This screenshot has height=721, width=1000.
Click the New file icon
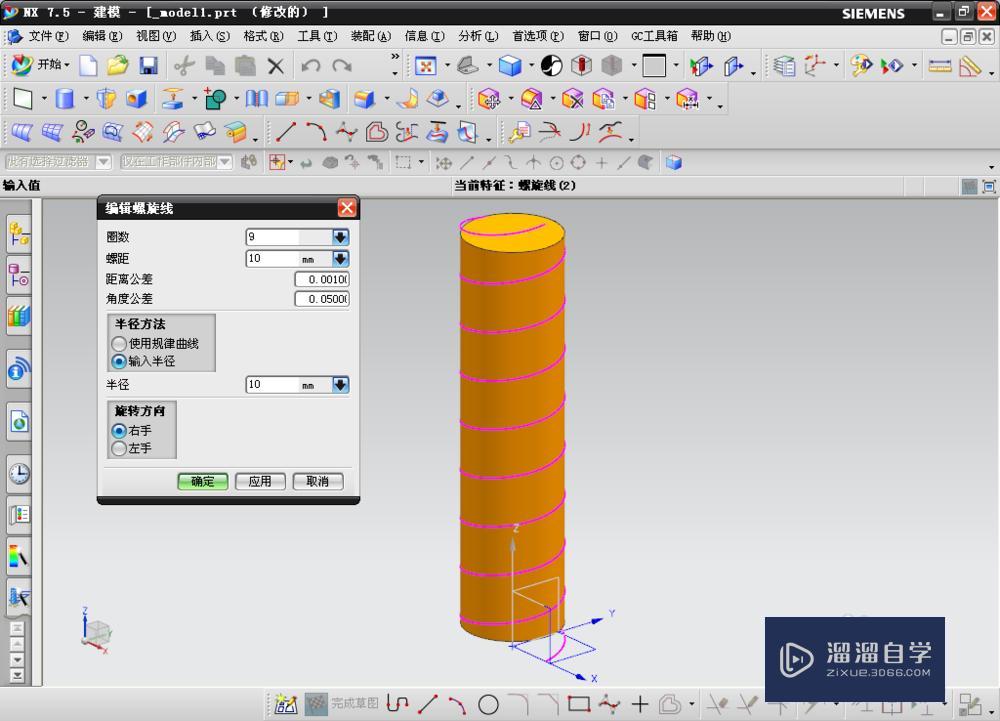pyautogui.click(x=88, y=65)
